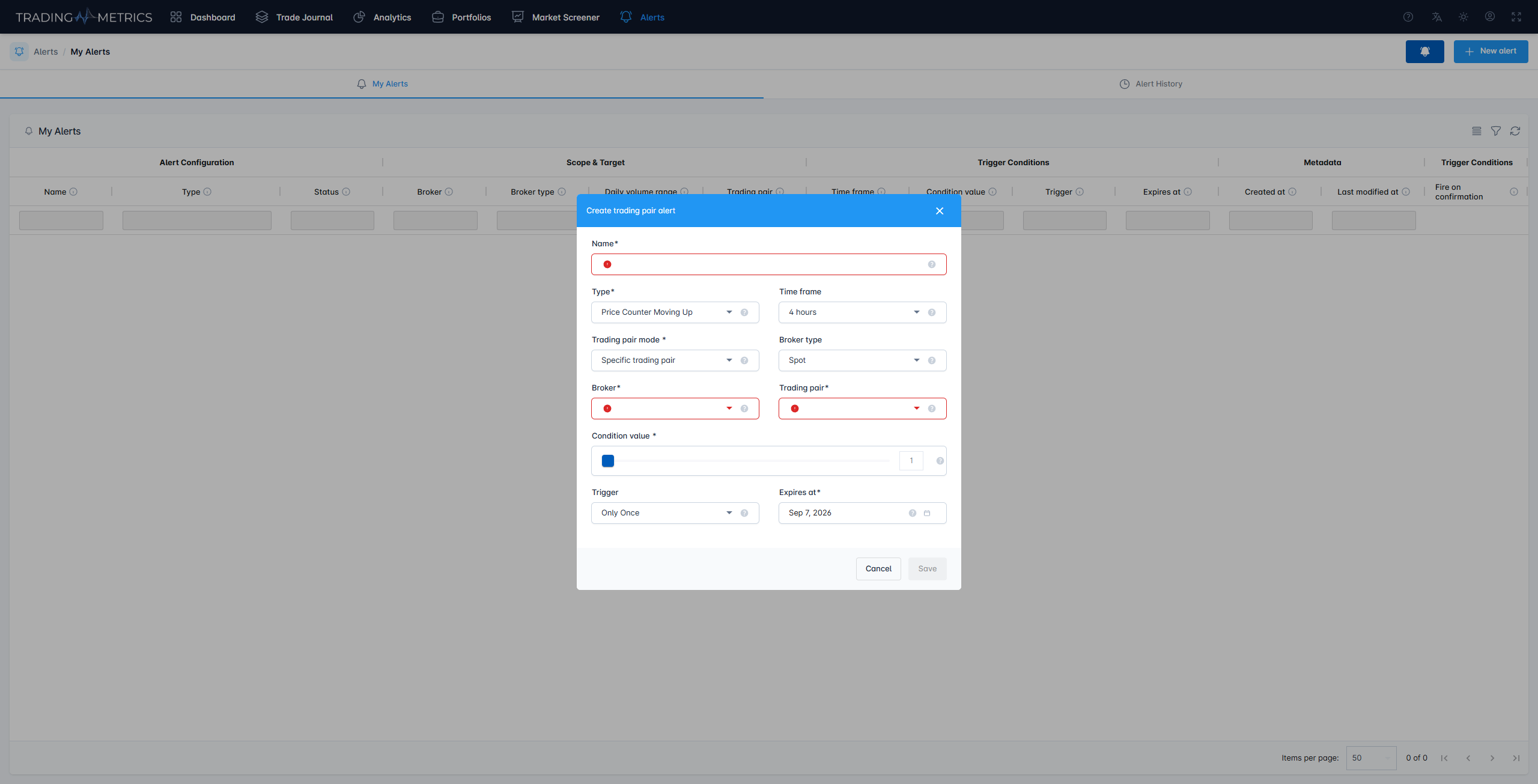Click the New alert button
The width and height of the screenshot is (1538, 784).
pos(1491,52)
